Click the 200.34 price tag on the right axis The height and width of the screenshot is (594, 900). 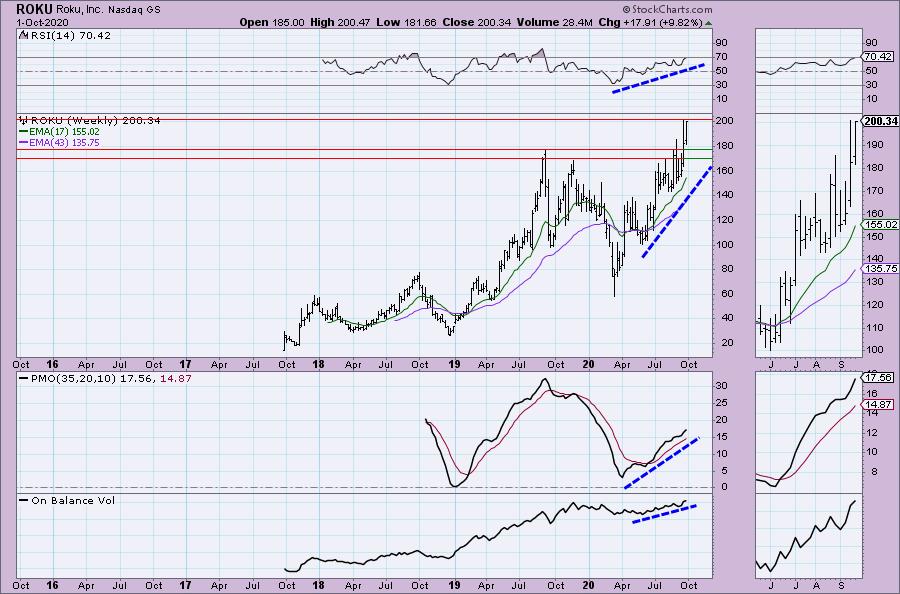[880, 121]
